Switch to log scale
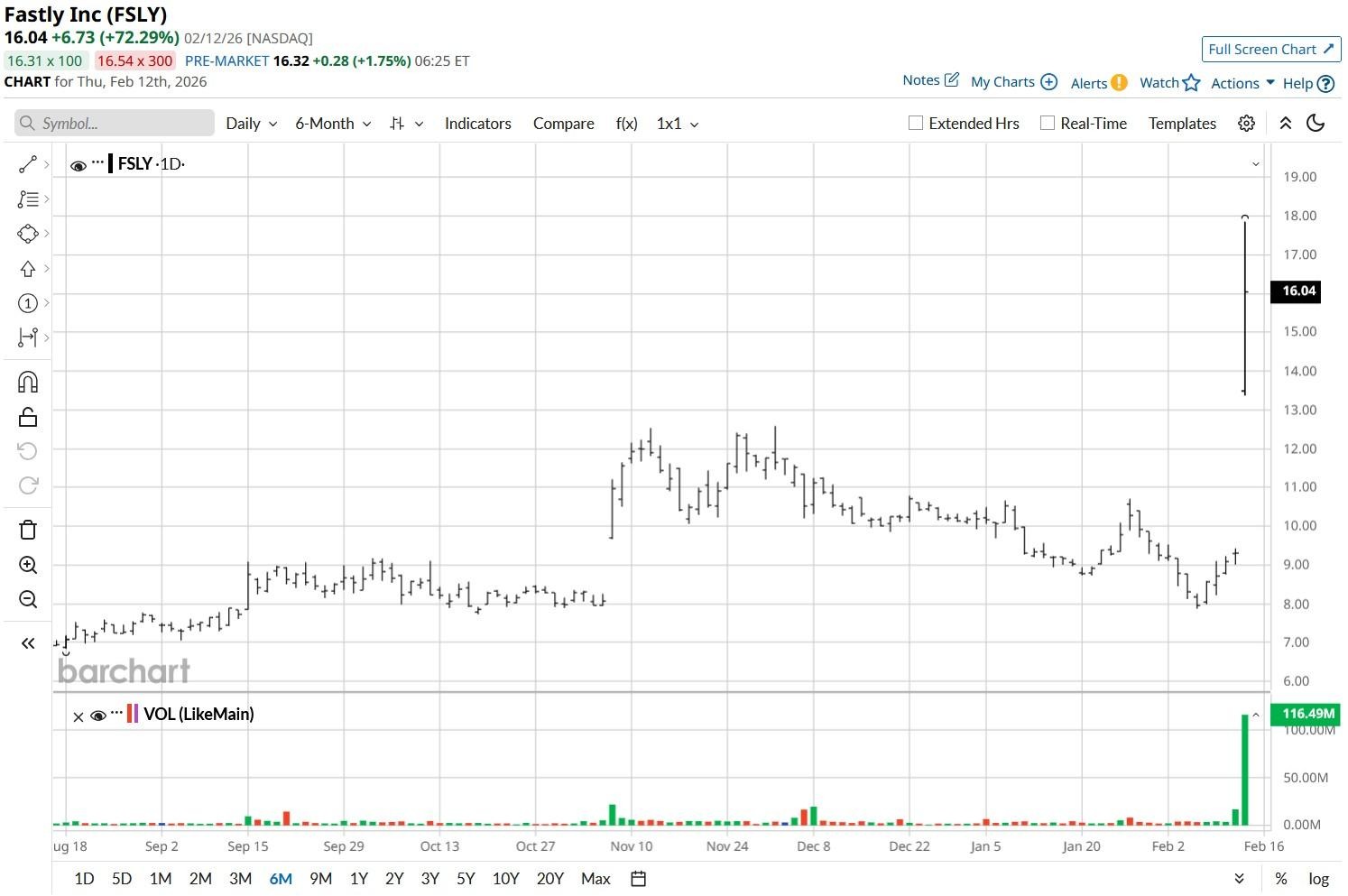Screen dimensions: 1348x896 1319,879
